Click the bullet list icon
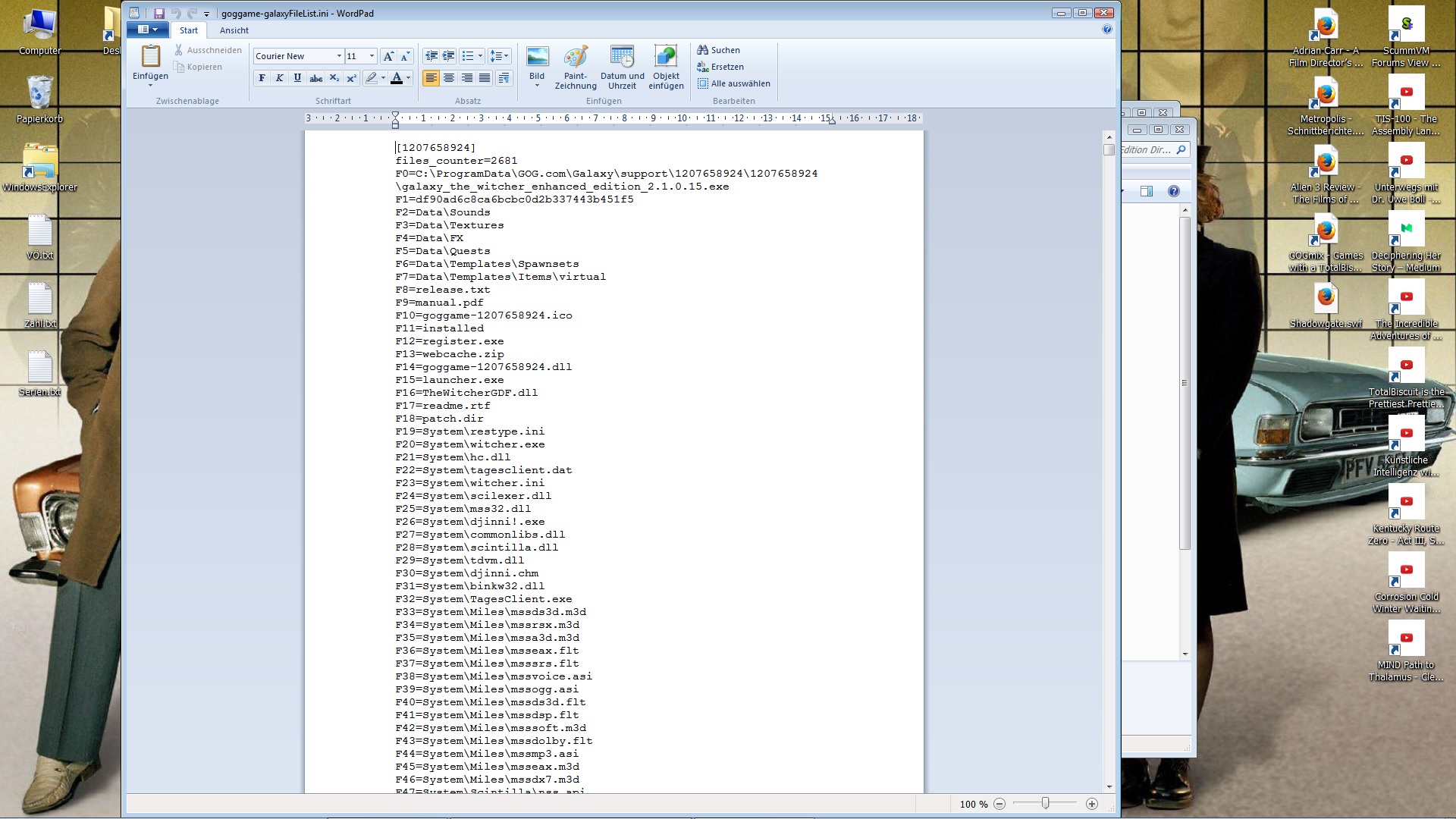 (468, 56)
